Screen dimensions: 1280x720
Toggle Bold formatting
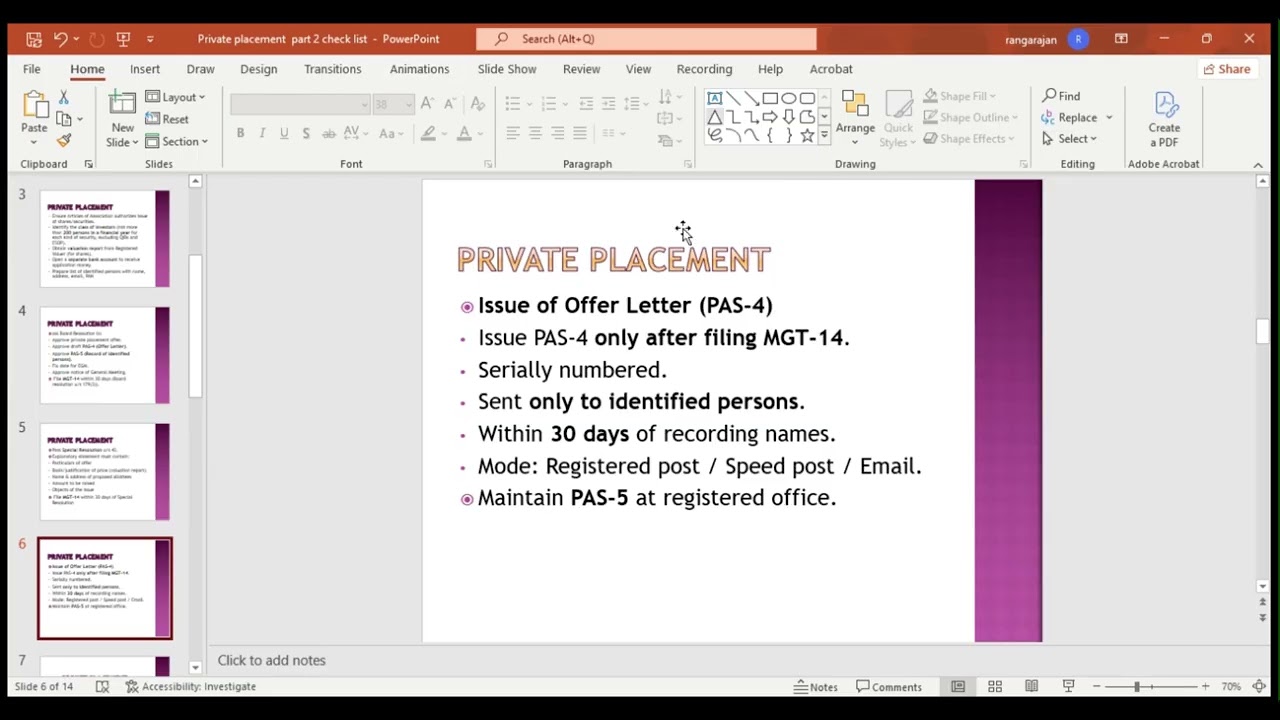(240, 133)
